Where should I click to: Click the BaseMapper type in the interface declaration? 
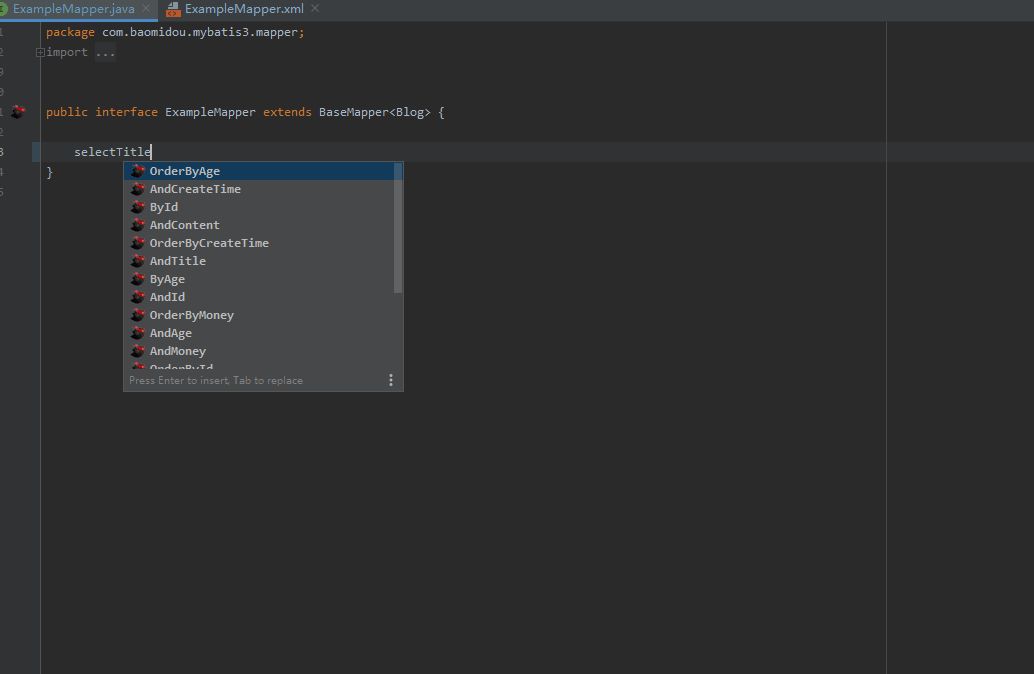tap(353, 112)
